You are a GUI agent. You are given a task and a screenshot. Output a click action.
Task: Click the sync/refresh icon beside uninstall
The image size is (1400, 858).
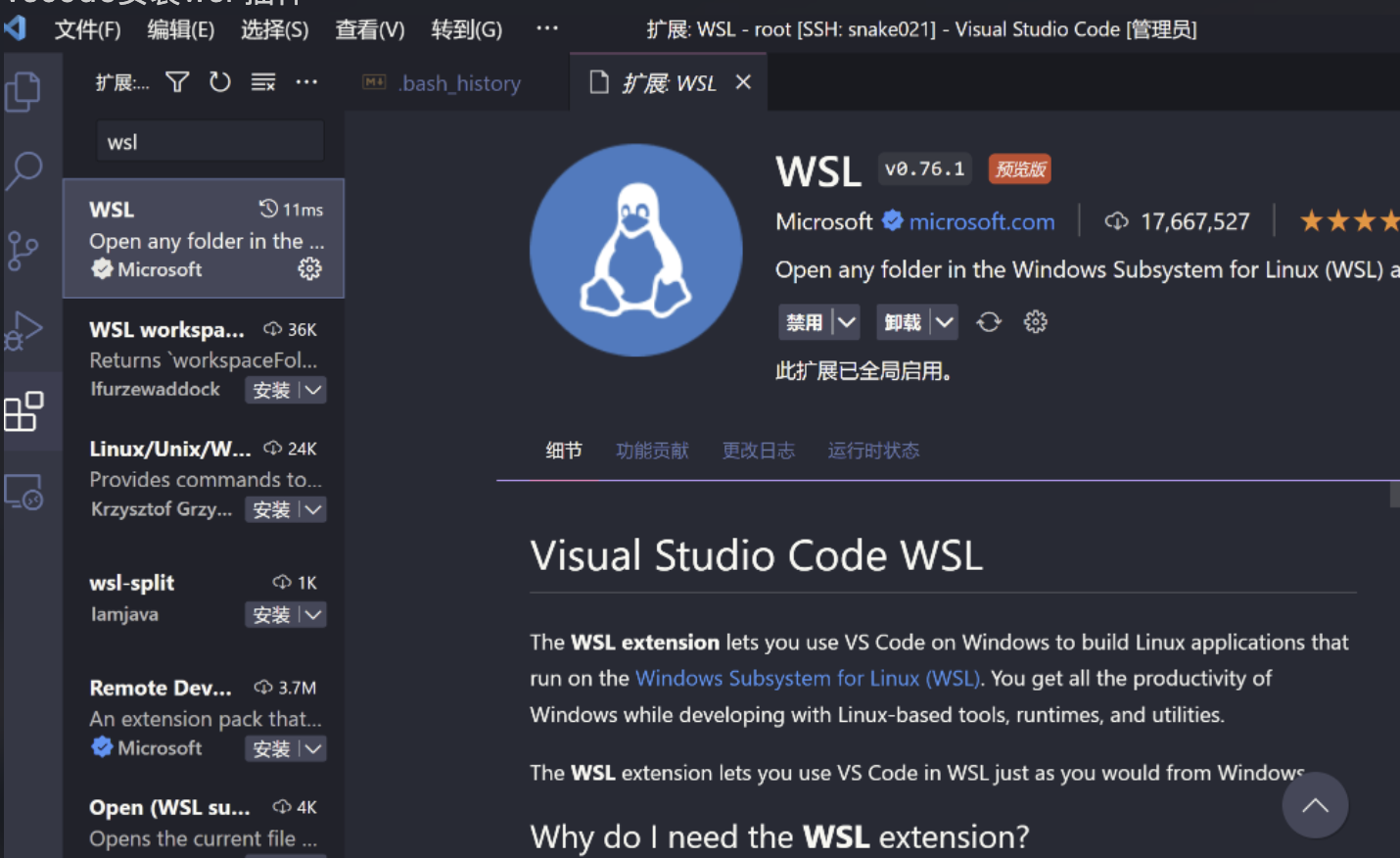coord(989,322)
